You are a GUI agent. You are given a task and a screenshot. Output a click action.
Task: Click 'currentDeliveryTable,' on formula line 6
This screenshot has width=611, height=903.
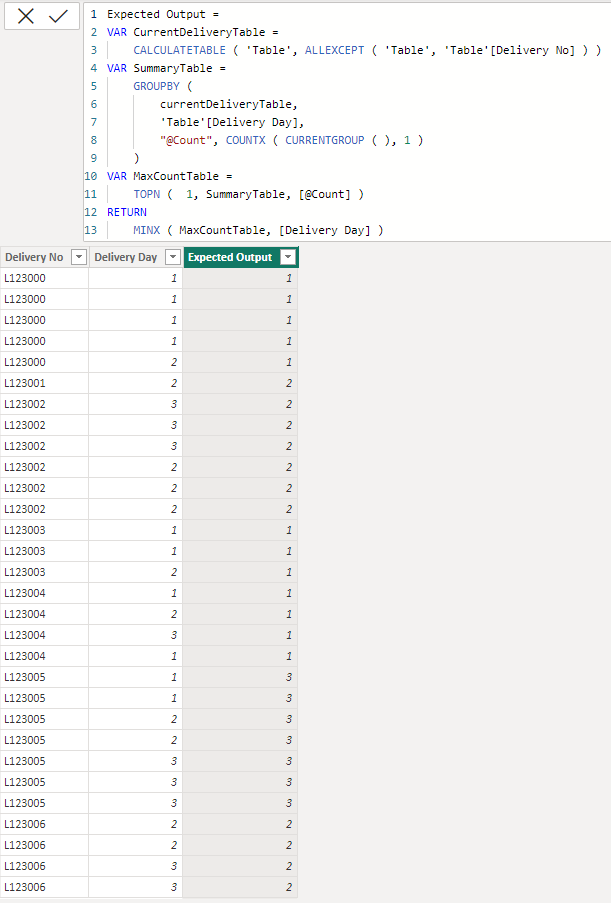point(229,104)
